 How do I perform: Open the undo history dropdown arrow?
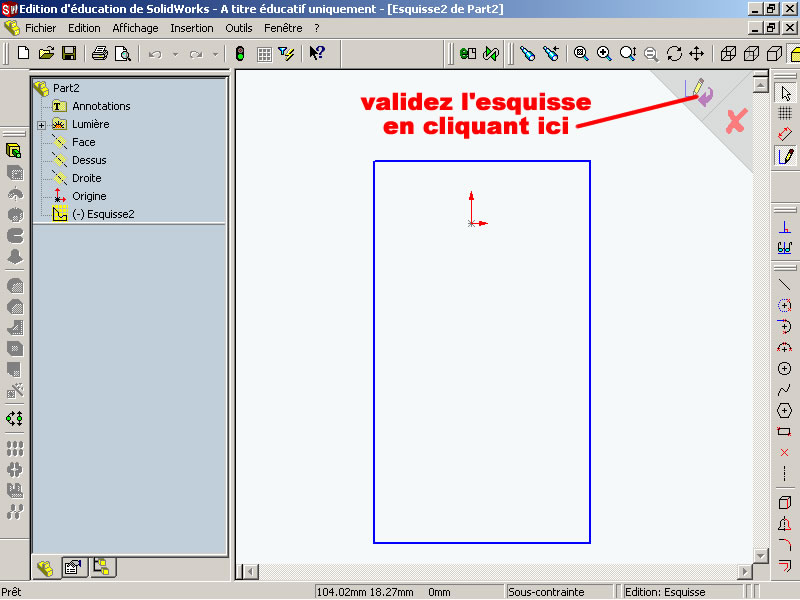174,54
